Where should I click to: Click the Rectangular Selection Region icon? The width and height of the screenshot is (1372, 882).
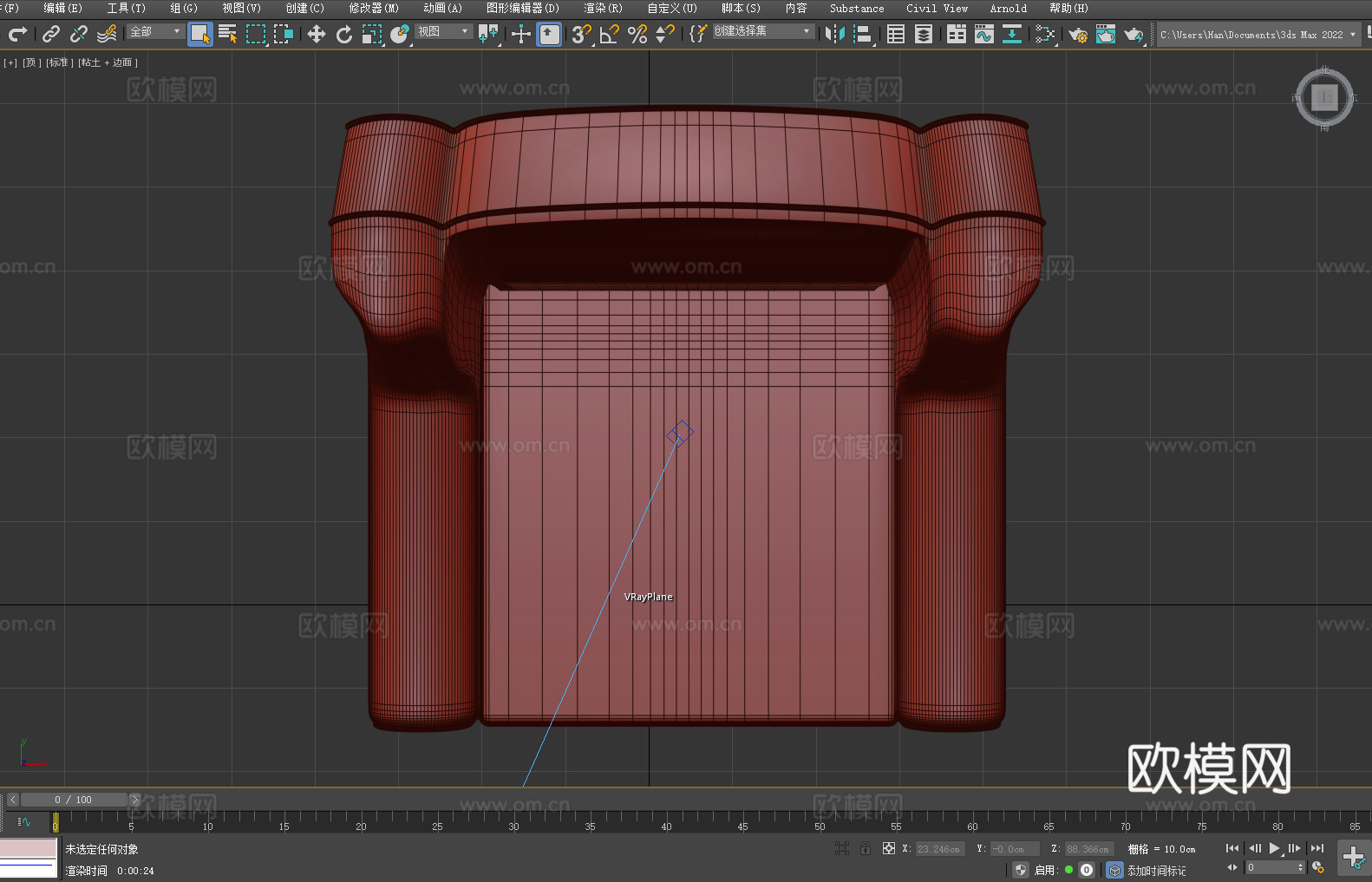pos(256,34)
